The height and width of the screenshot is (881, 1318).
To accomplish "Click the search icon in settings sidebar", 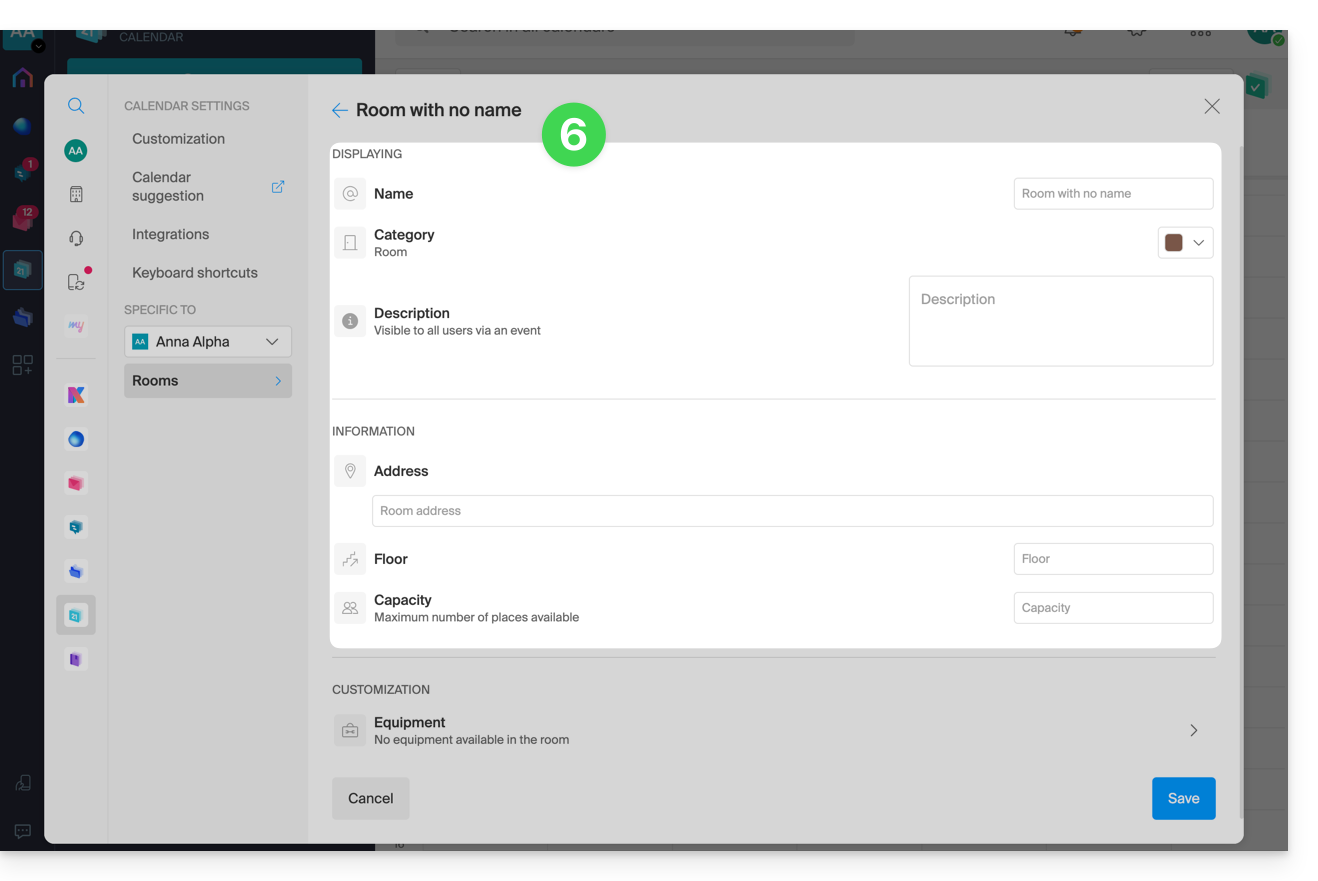I will pos(76,106).
